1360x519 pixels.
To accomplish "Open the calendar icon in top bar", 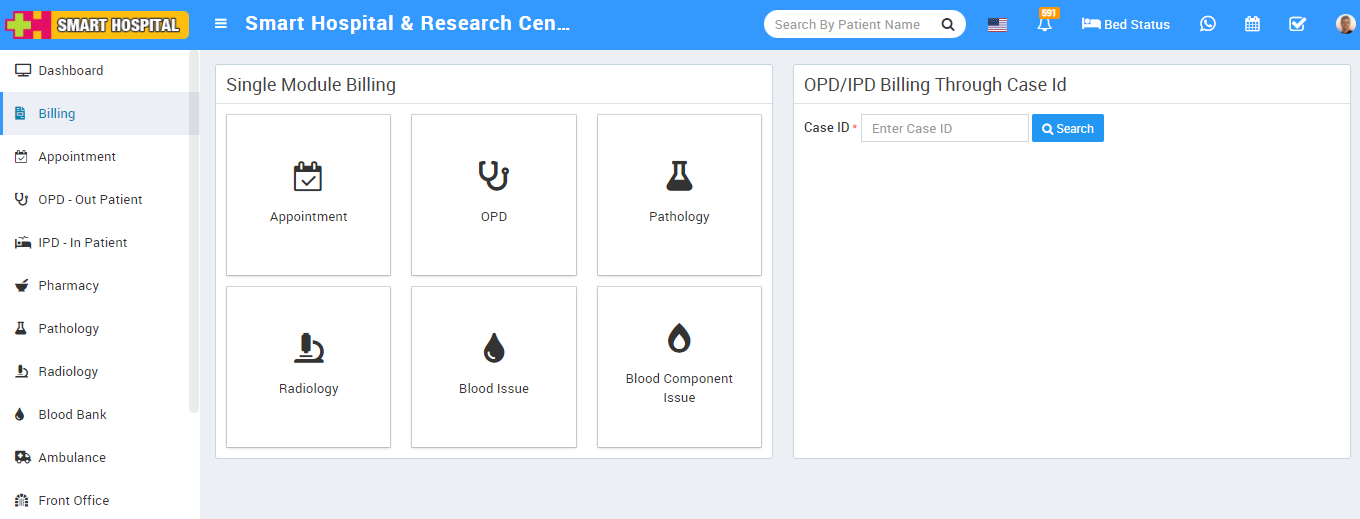I will point(1252,24).
